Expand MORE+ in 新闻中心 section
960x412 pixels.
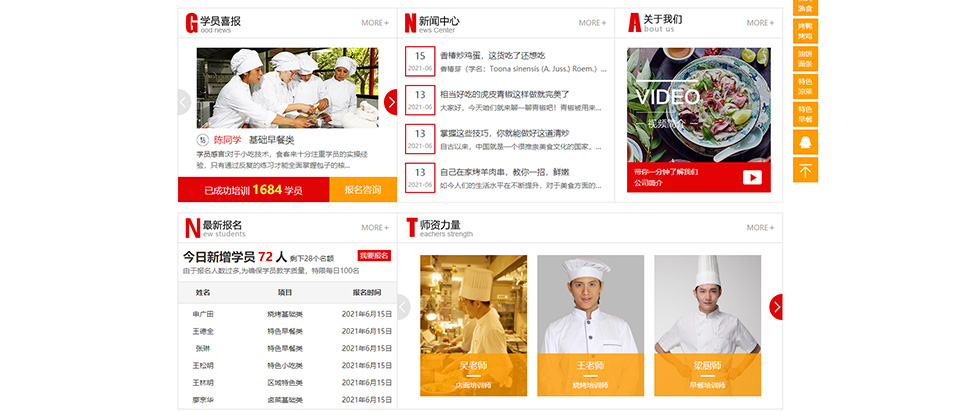click(592, 22)
